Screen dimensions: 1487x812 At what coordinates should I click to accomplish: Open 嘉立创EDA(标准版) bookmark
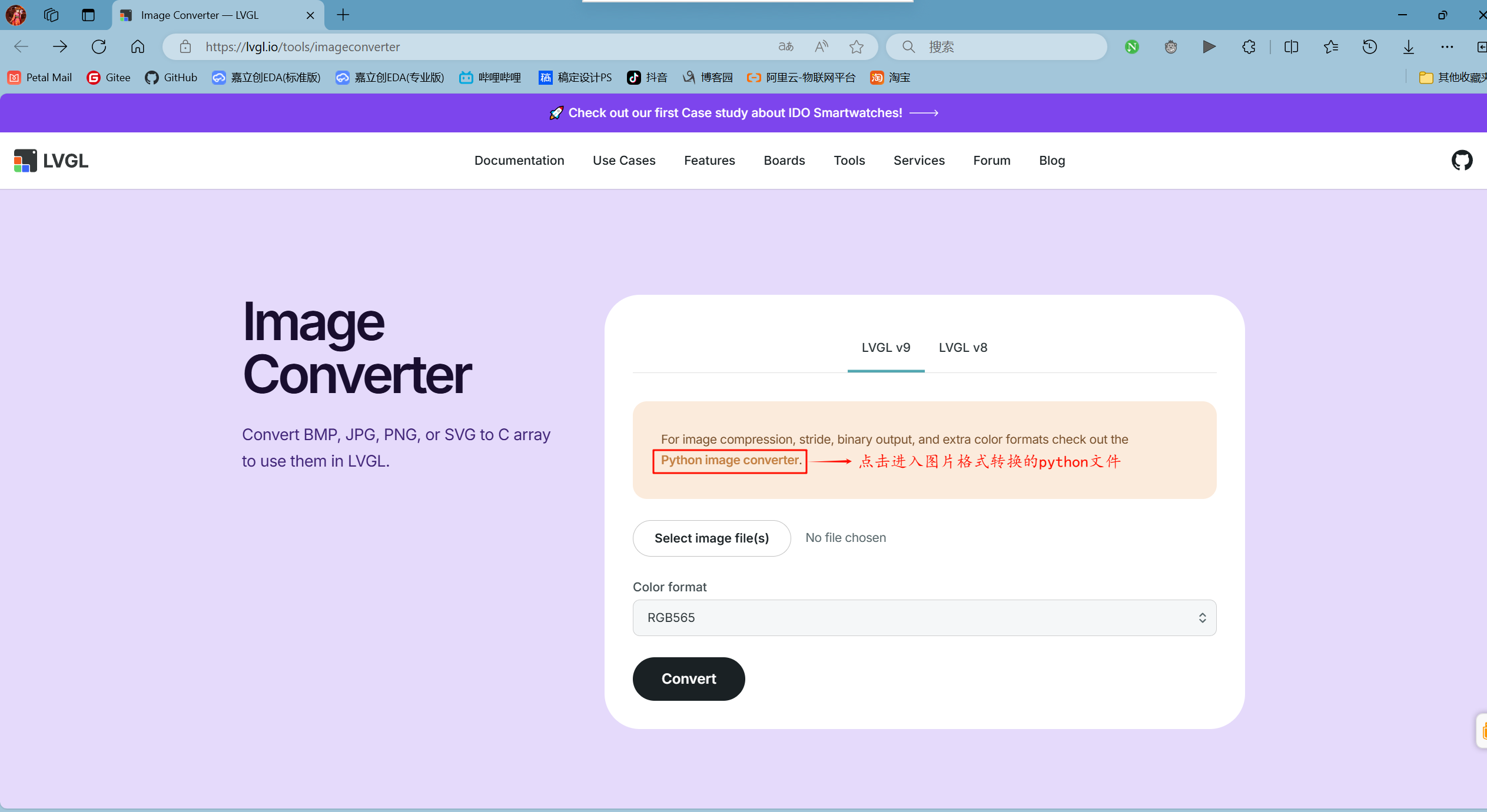pyautogui.click(x=267, y=78)
